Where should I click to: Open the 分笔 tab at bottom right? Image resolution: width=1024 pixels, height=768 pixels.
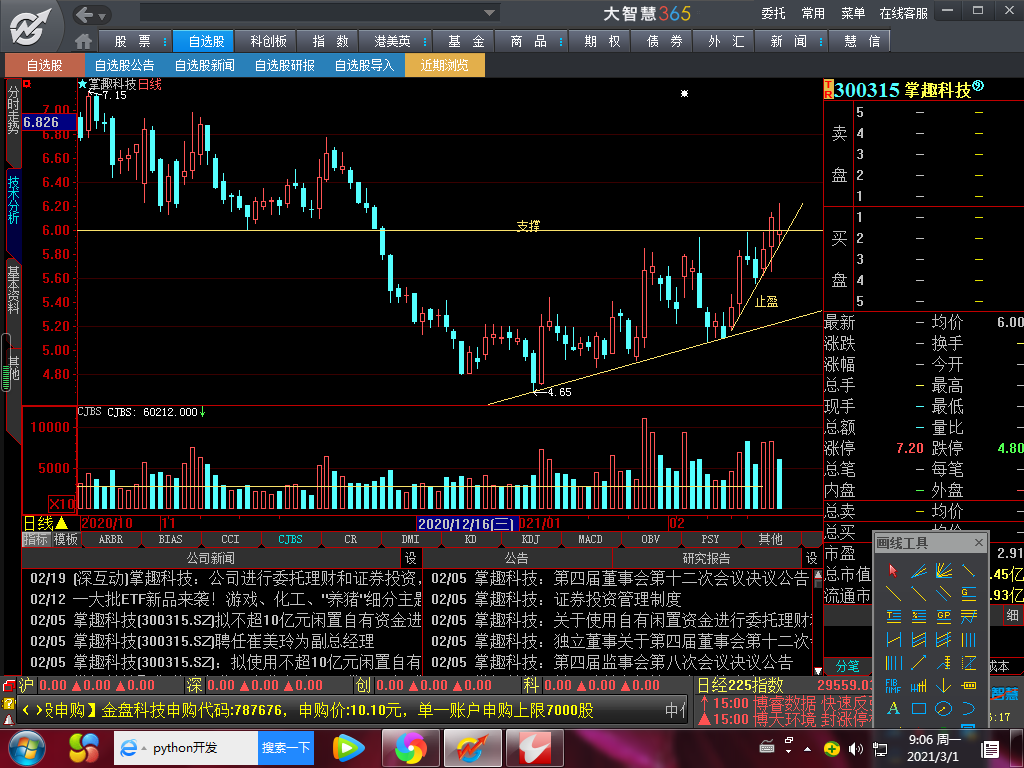coord(848,666)
